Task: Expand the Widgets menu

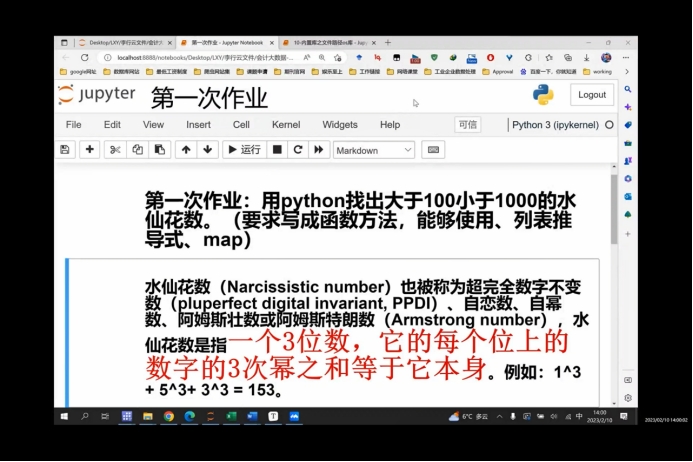Action: [340, 125]
